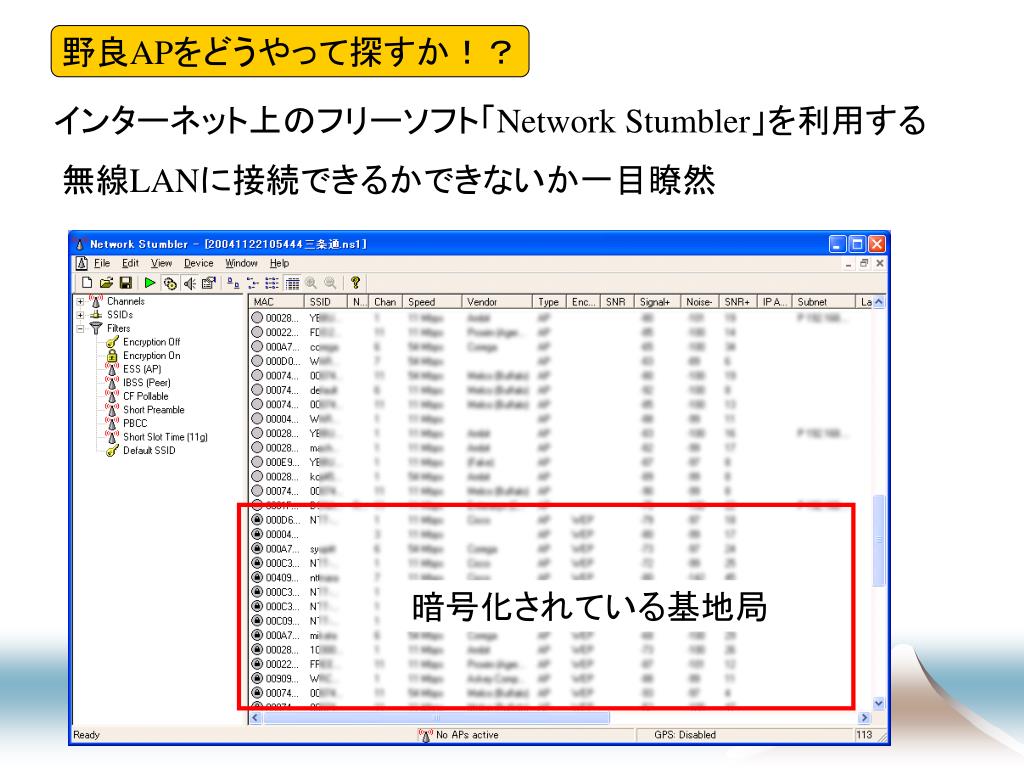
Task: Open Options with the properties toolbar icon
Action: pyautogui.click(x=209, y=283)
